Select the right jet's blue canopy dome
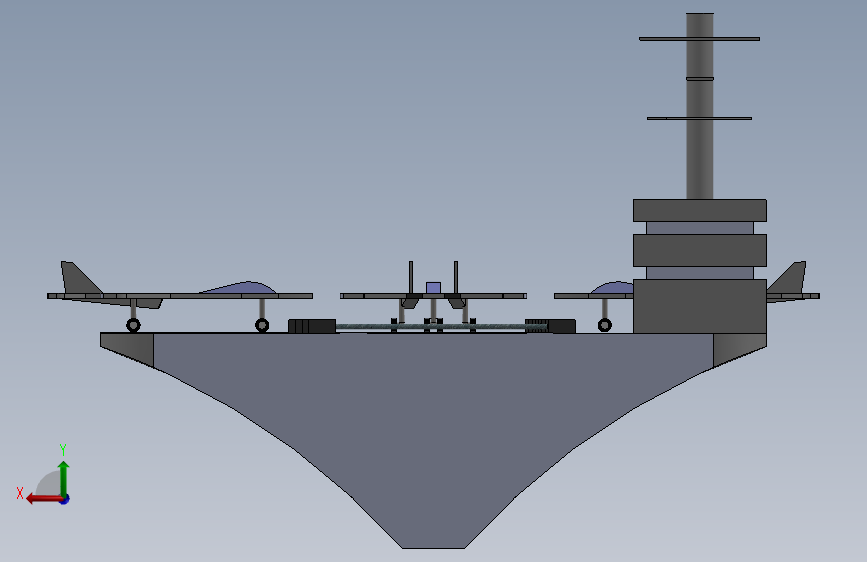Screen dimensions: 867x562 coord(613,288)
